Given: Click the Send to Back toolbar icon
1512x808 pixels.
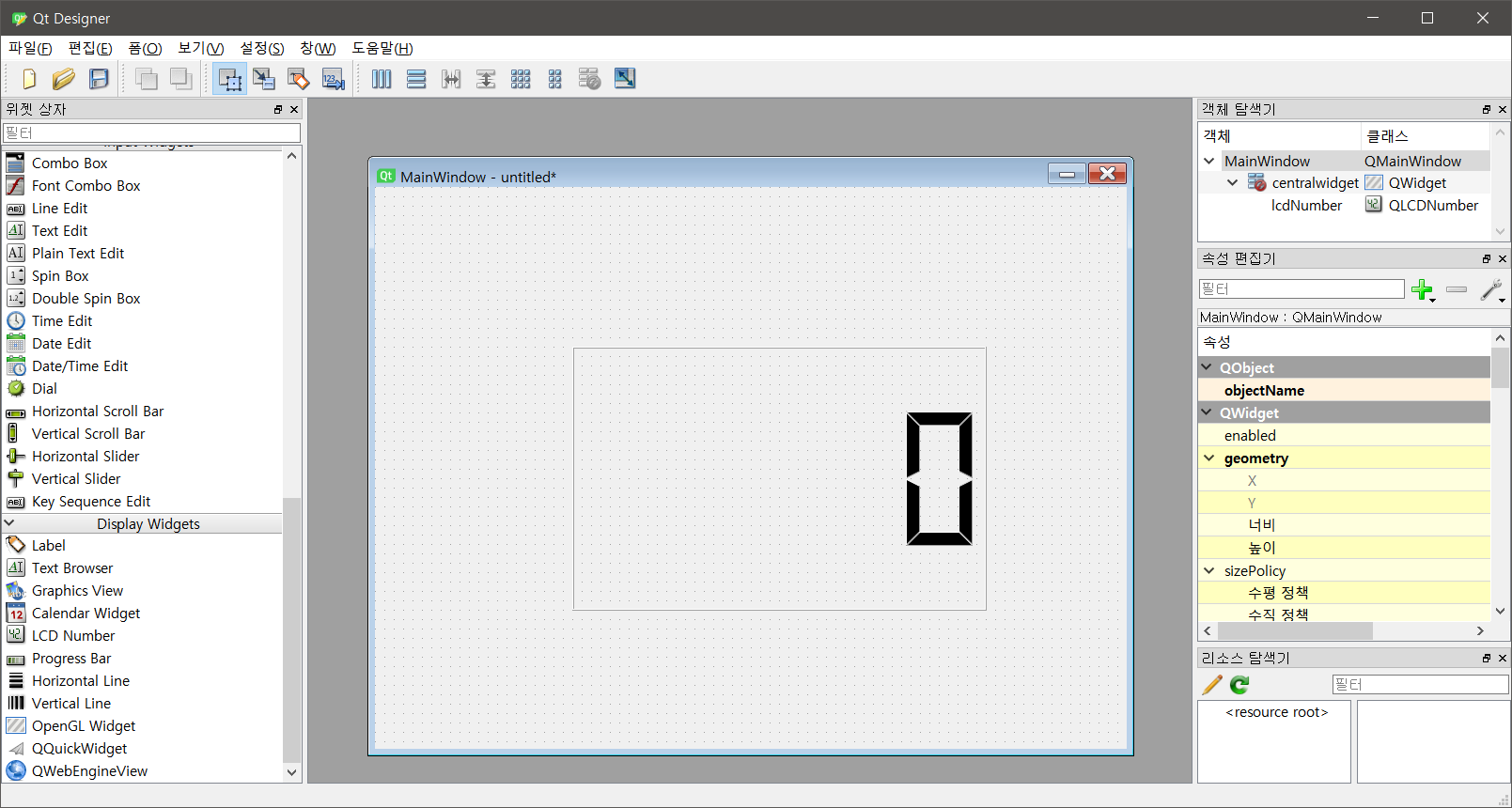Looking at the screenshot, I should (147, 79).
